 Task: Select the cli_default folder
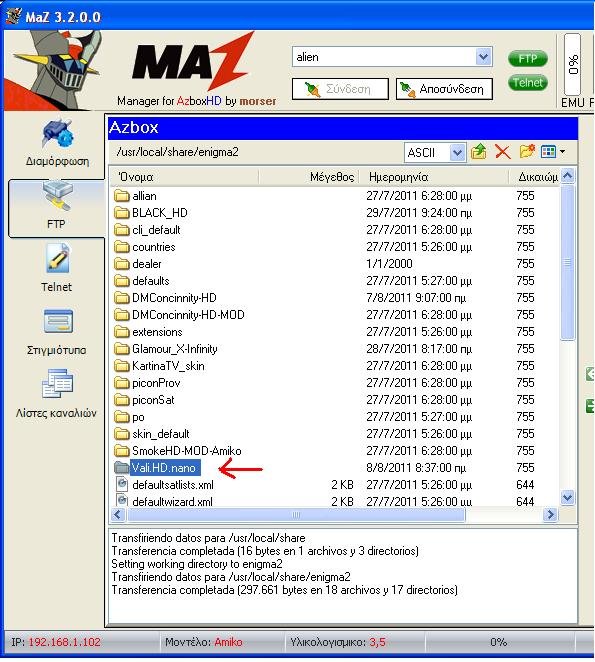(147, 230)
